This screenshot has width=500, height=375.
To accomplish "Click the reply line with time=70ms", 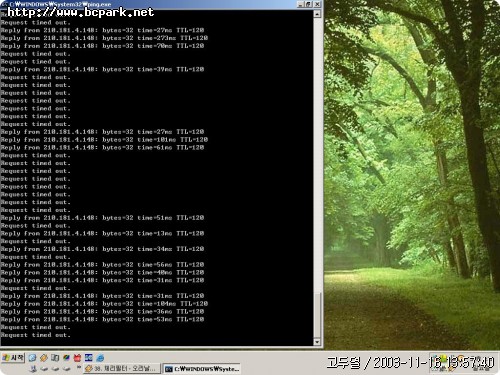I will 102,46.
